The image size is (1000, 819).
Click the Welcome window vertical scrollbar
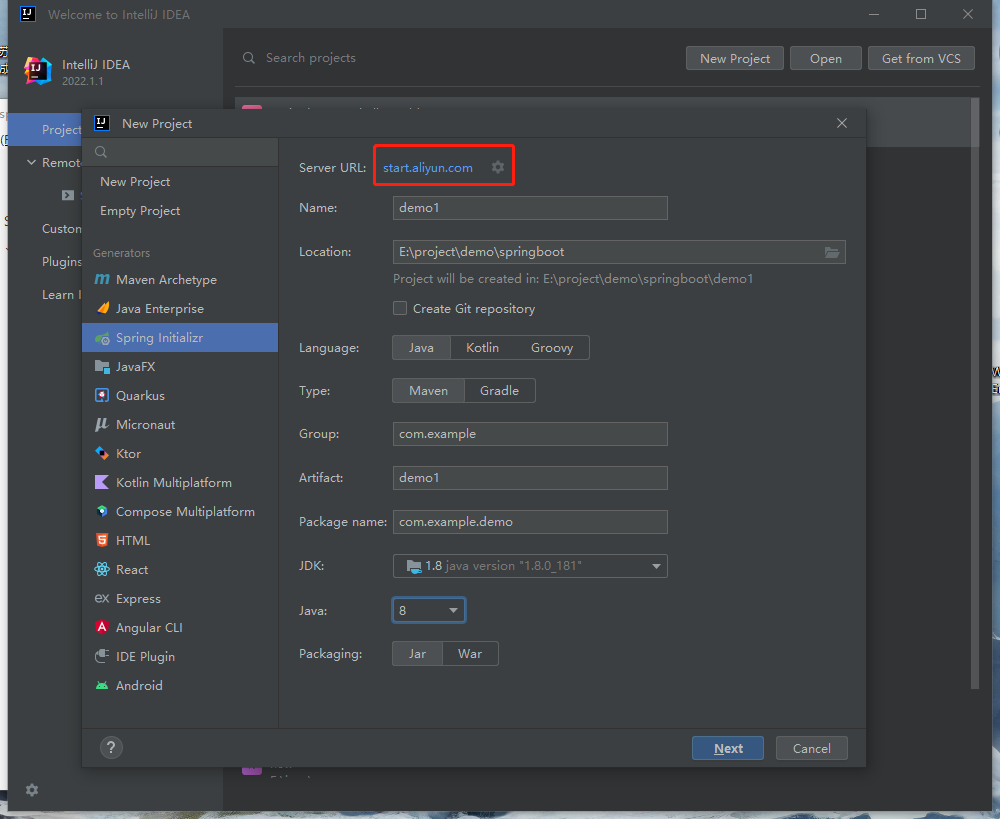(x=974, y=392)
